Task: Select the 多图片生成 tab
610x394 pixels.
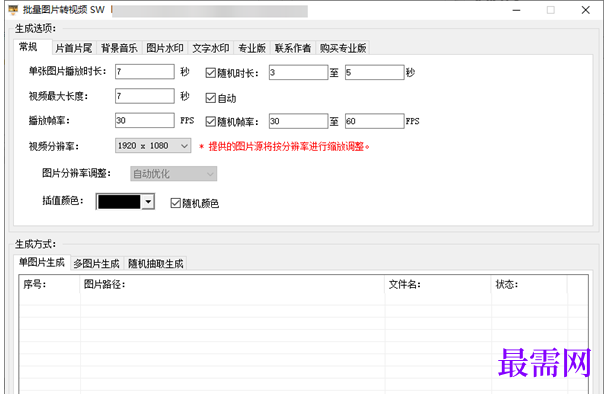Action: point(96,264)
